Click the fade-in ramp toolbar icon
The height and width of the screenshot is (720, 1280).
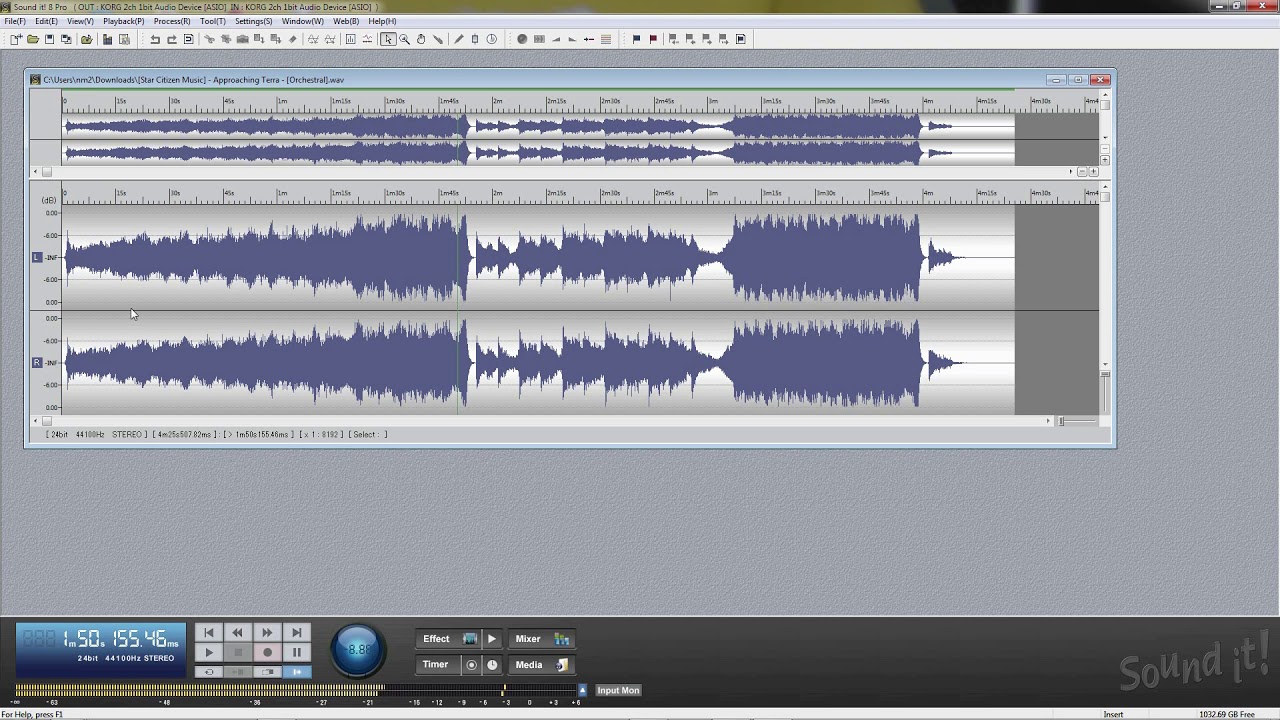point(556,39)
